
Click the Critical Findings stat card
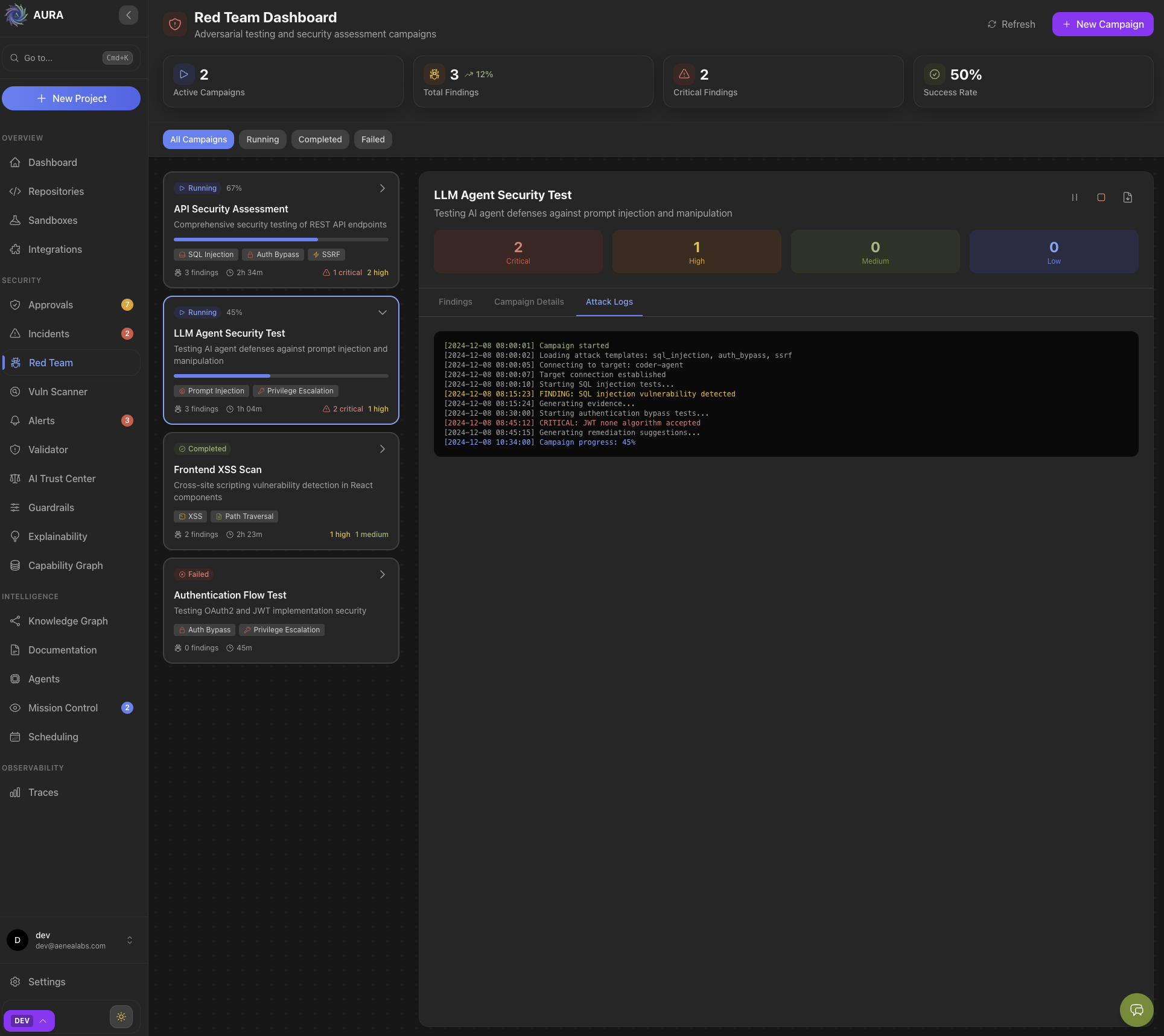click(x=783, y=81)
